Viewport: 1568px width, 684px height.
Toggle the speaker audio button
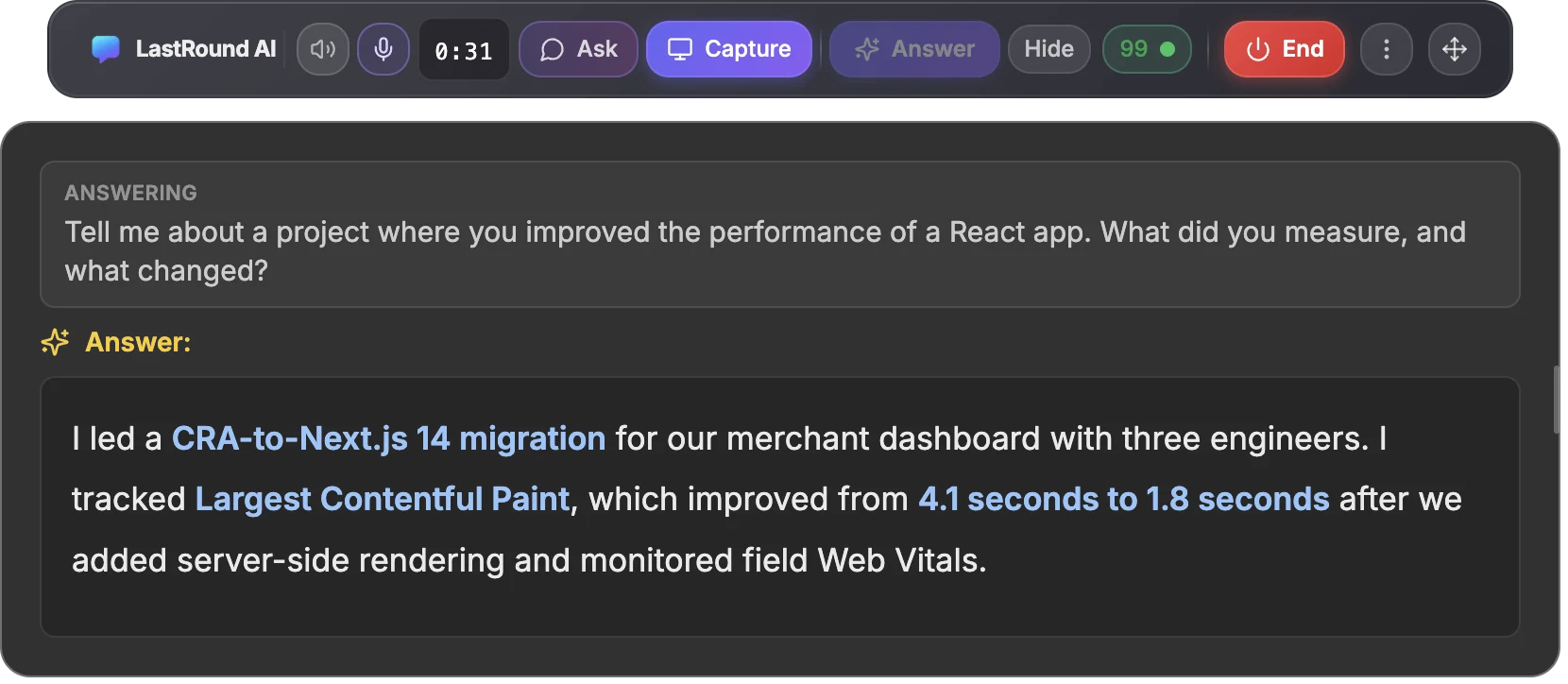coord(323,49)
